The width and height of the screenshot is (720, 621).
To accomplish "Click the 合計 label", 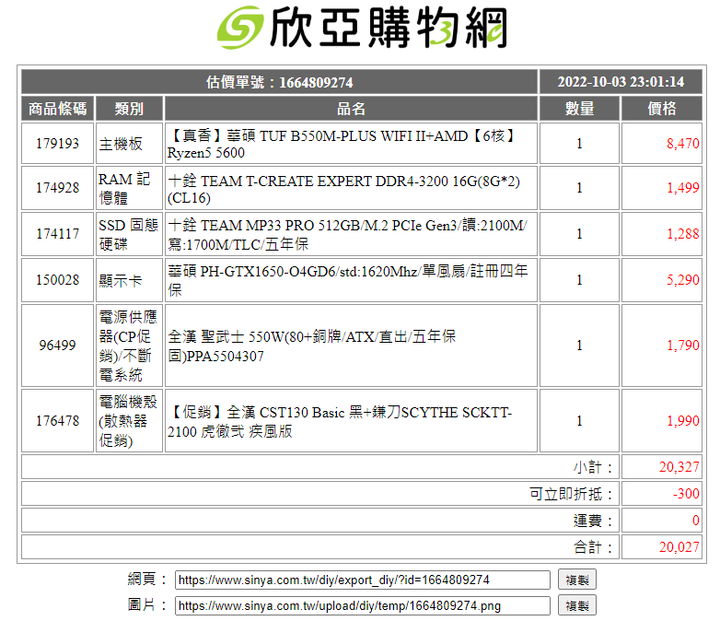I will (593, 547).
